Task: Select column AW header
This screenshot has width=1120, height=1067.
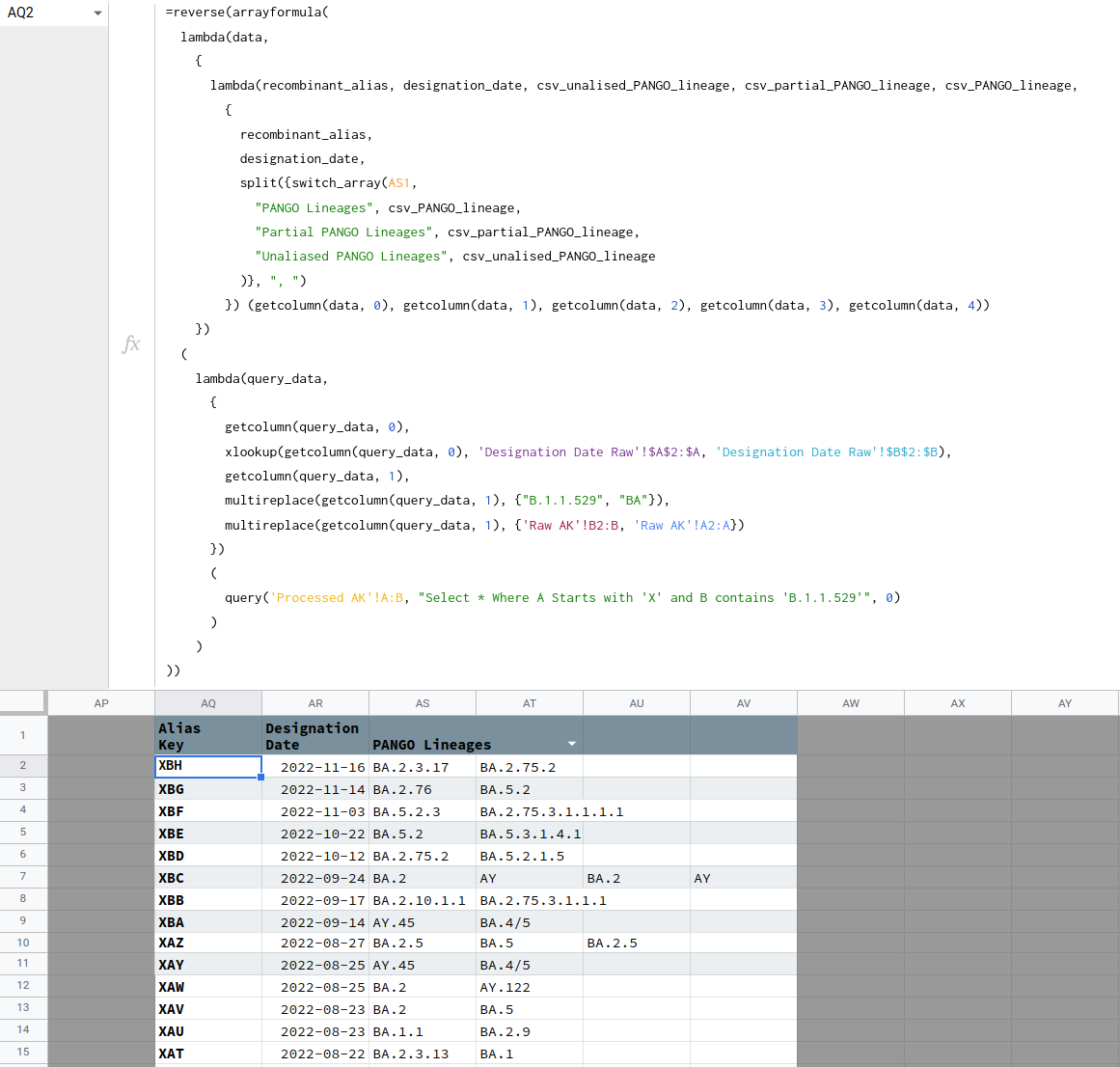Action: pyautogui.click(x=851, y=703)
